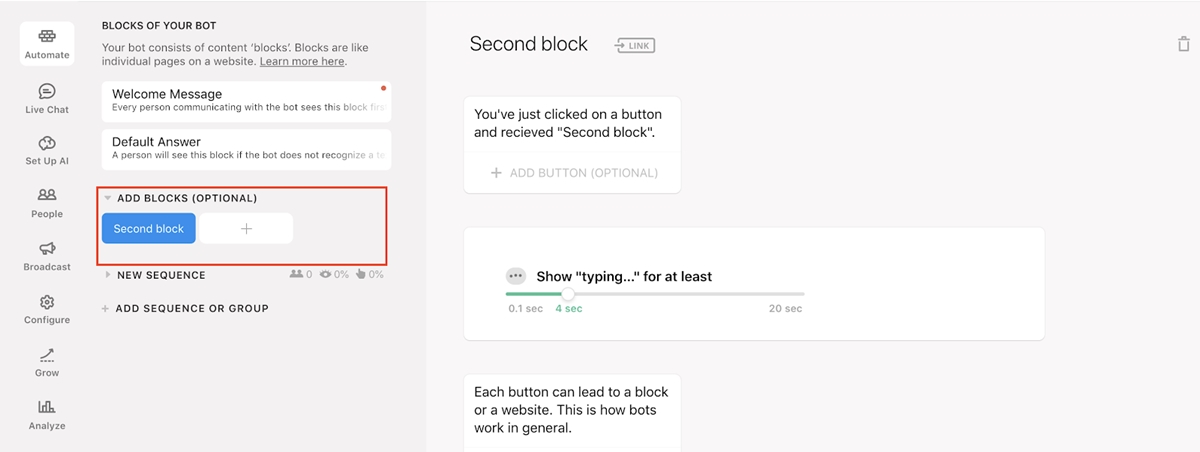Screen dimensions: 1200x452
Task: Open the Analyze charts section
Action: (47, 416)
